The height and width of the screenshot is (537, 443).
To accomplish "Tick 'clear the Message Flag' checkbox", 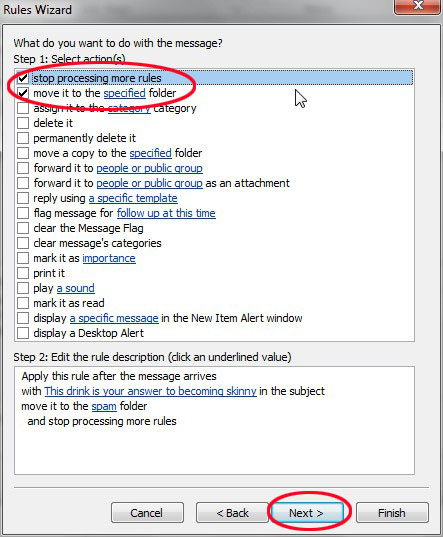I will click(x=23, y=228).
